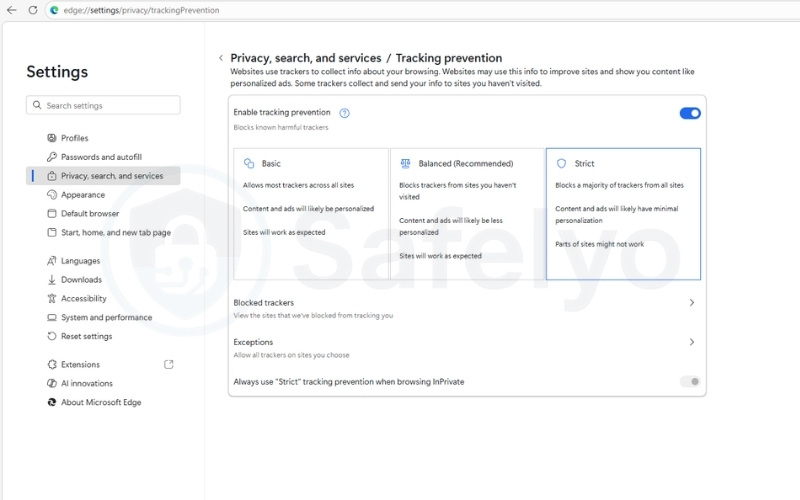Click the Strict shield icon
Viewport: 800px width, 500px height.
tap(561, 163)
